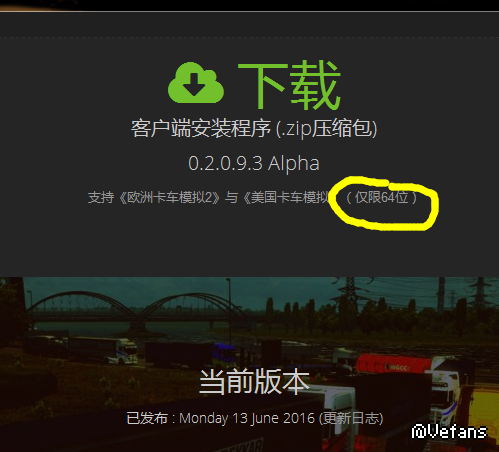
Task: Select the 客户端安装程序 (.zip压缩包) text
Action: pos(254,129)
